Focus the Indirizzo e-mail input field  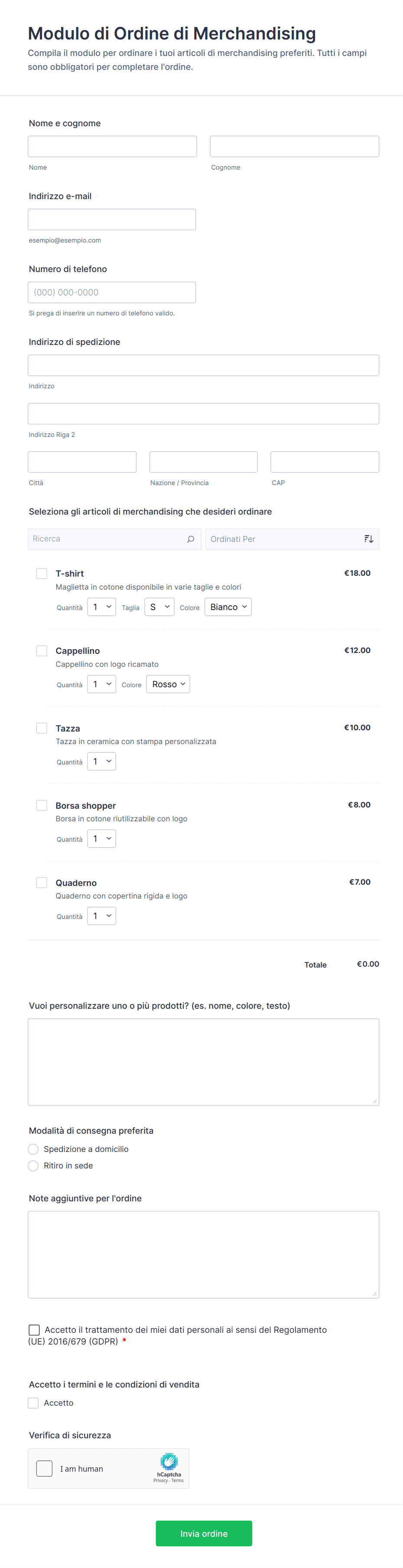pyautogui.click(x=112, y=220)
